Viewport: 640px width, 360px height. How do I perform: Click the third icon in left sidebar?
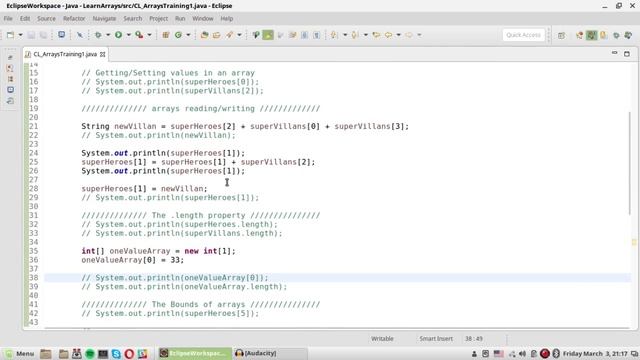pos(11,79)
